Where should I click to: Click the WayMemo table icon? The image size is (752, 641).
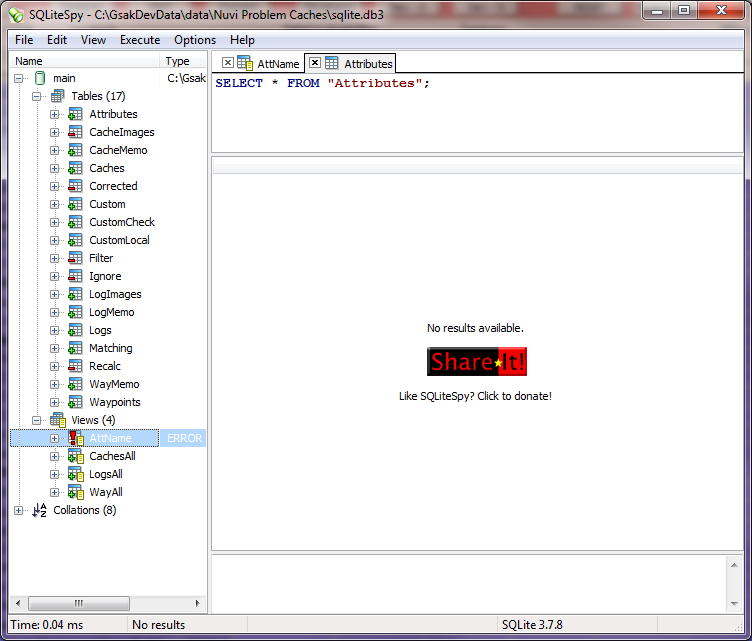75,384
